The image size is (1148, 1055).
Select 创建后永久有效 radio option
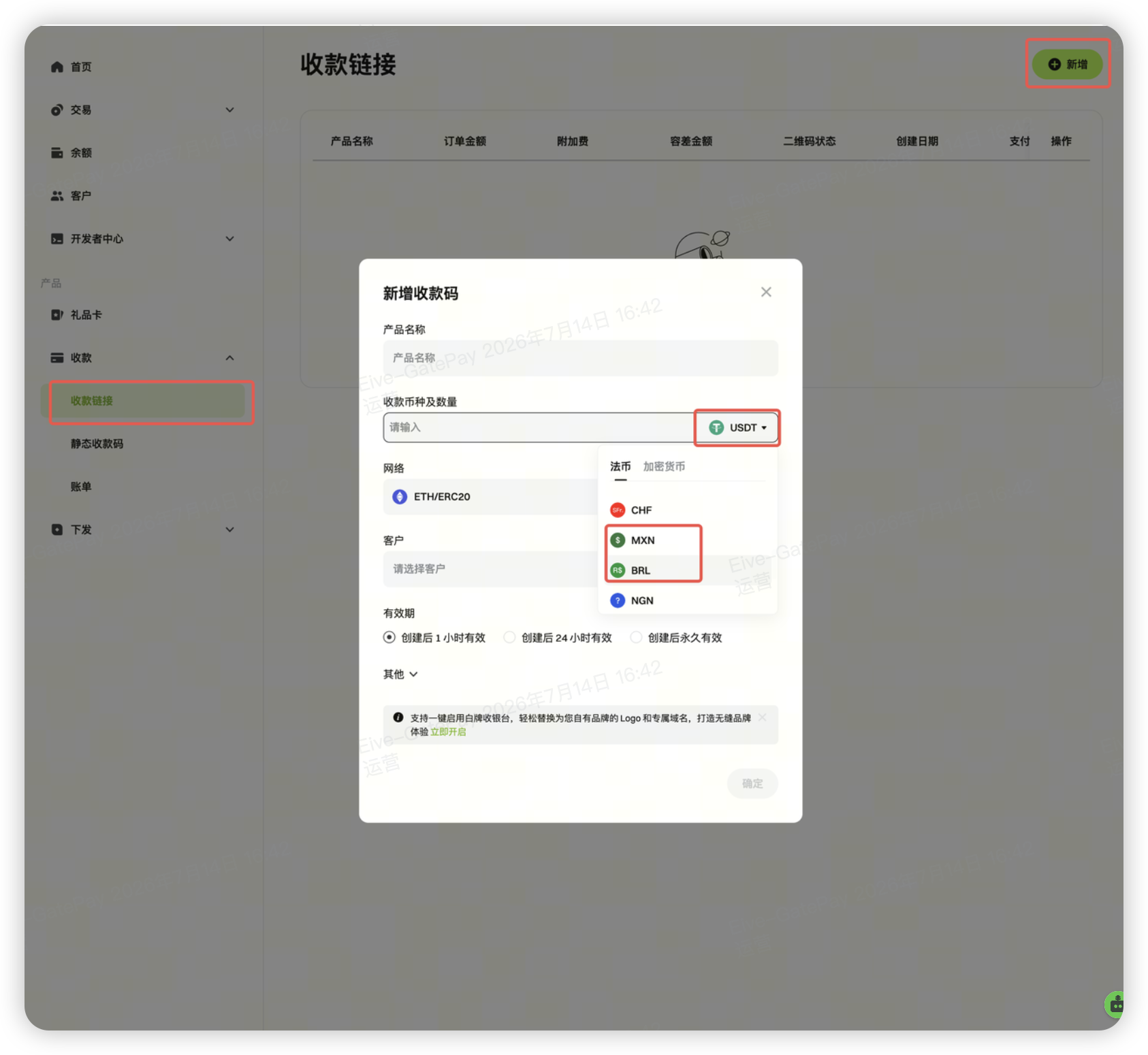point(636,637)
